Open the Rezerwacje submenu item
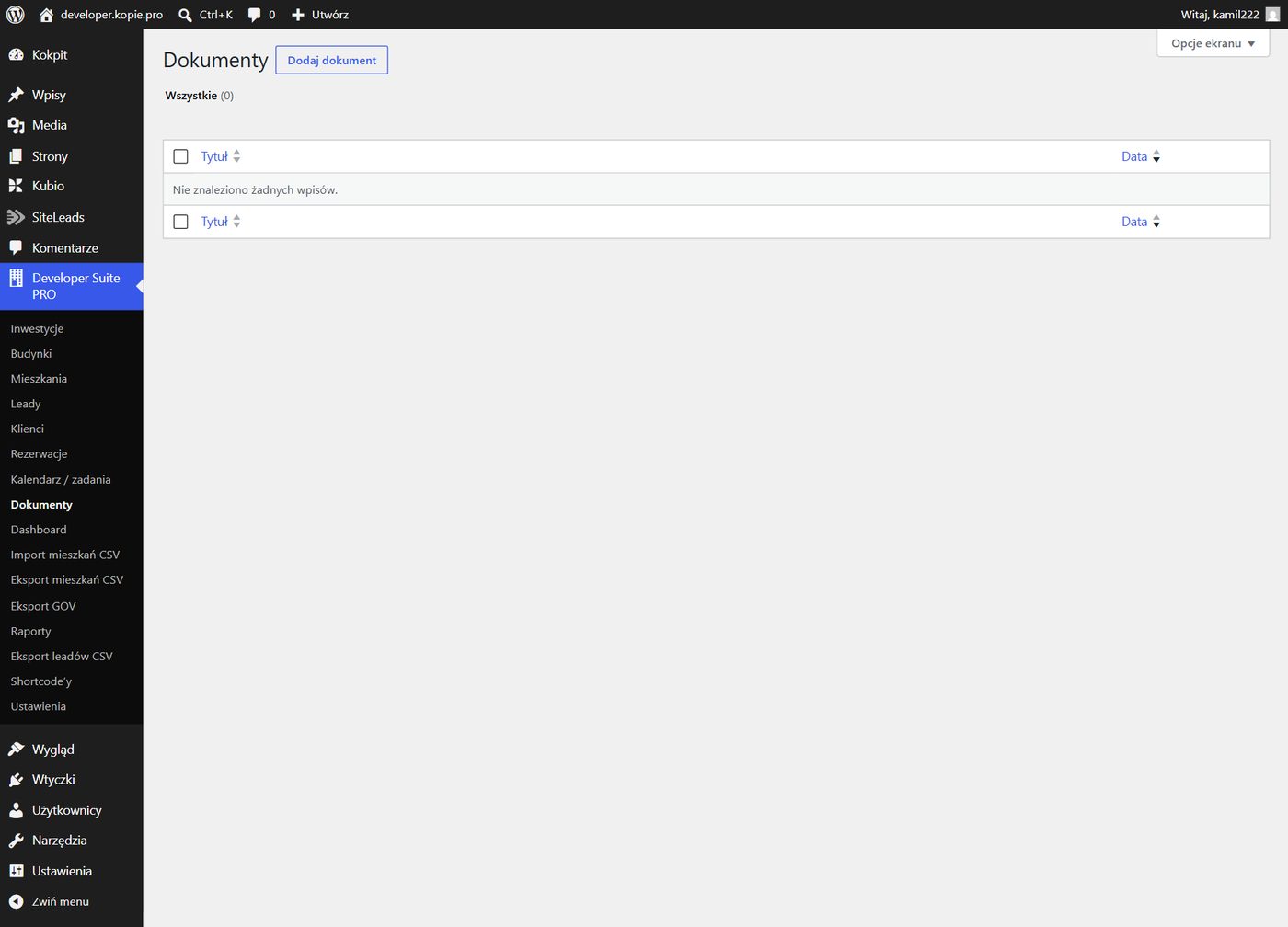 [x=39, y=454]
